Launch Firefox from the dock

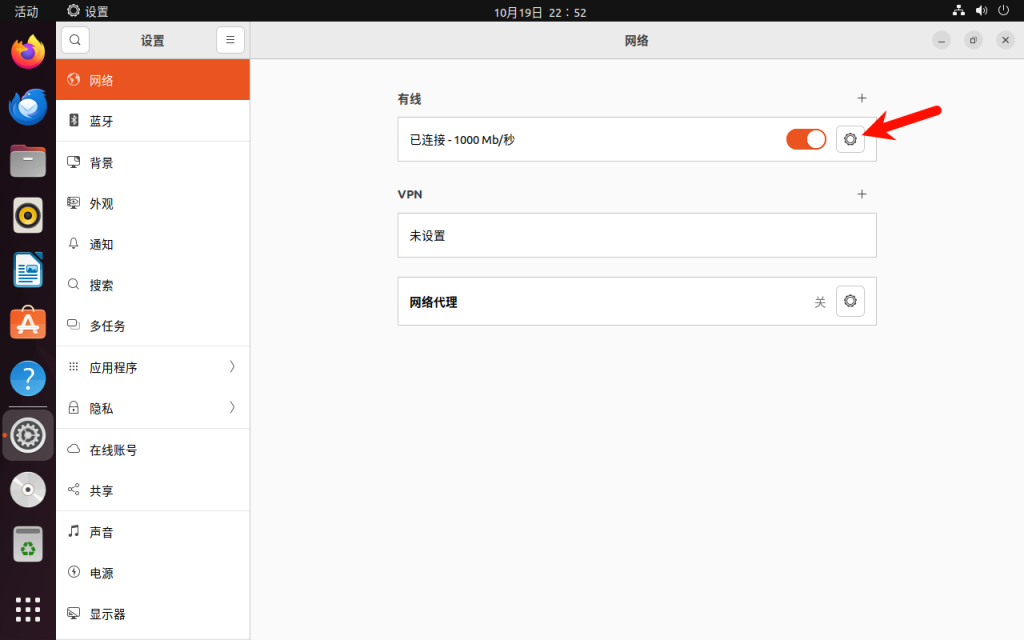[x=28, y=52]
